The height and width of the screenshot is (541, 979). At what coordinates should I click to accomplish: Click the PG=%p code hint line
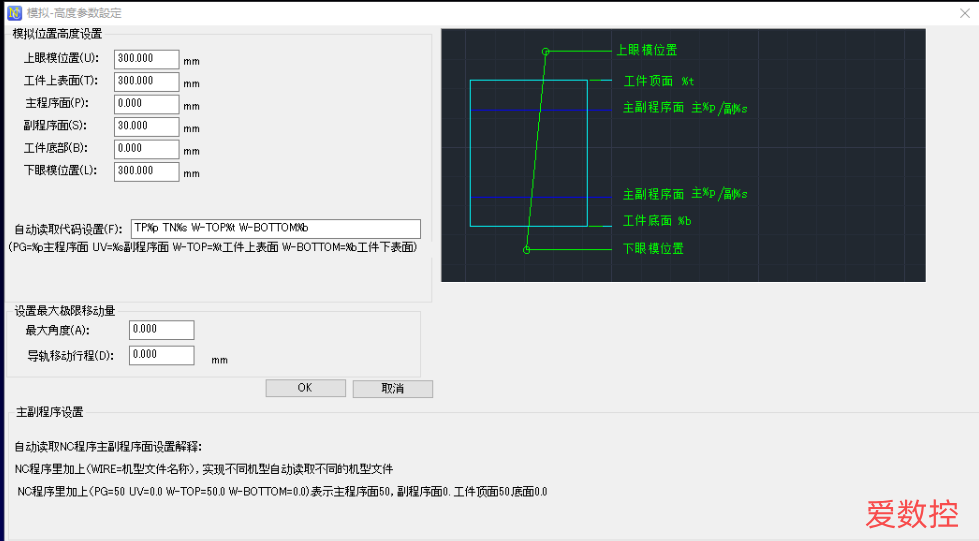(212, 247)
